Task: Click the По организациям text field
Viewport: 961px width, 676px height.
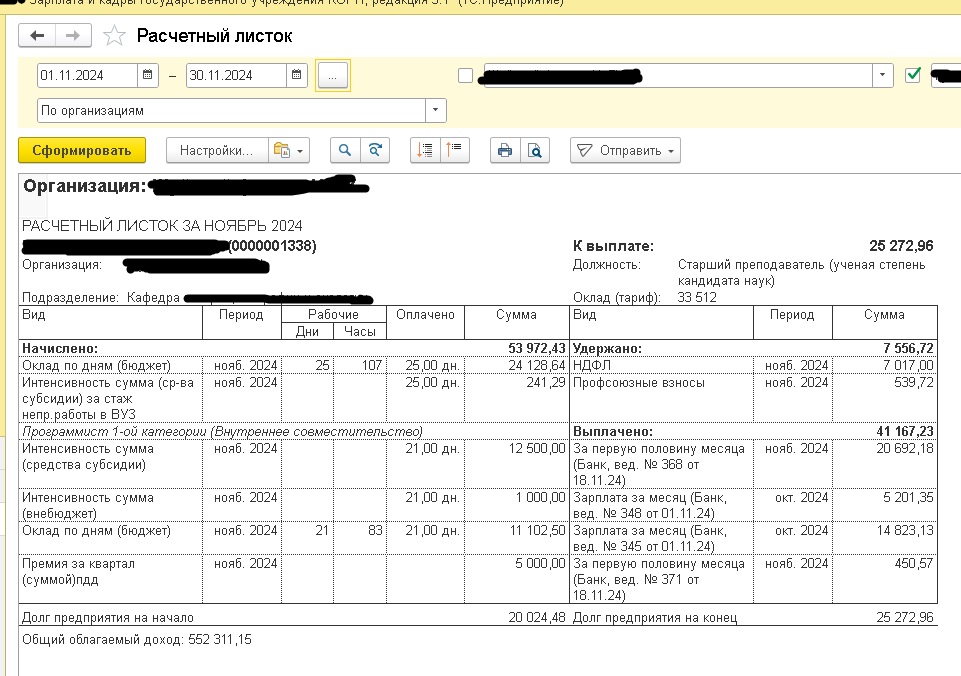Action: point(232,110)
